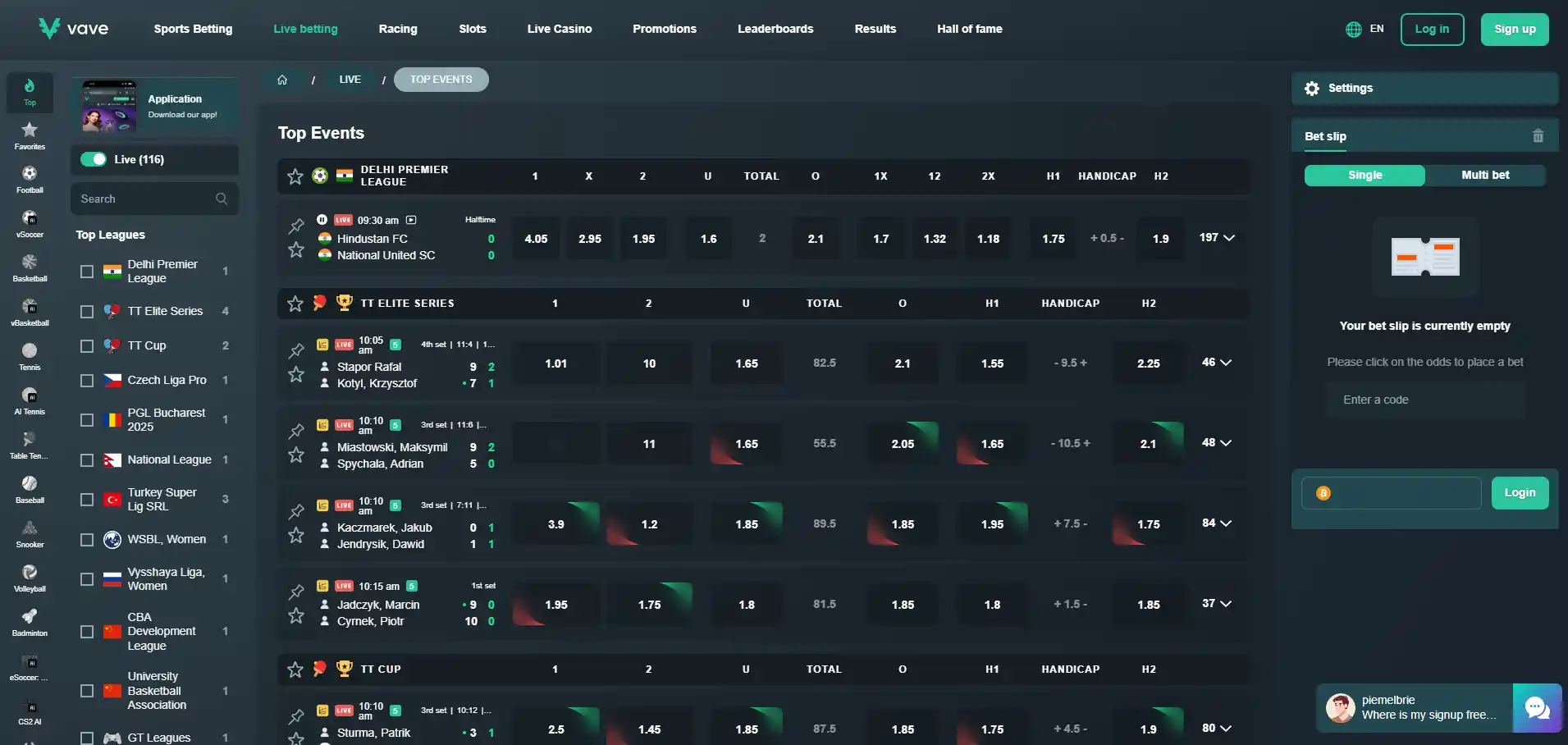Pin the Stapor Rafal match
The height and width of the screenshot is (745, 1568).
coord(296,351)
